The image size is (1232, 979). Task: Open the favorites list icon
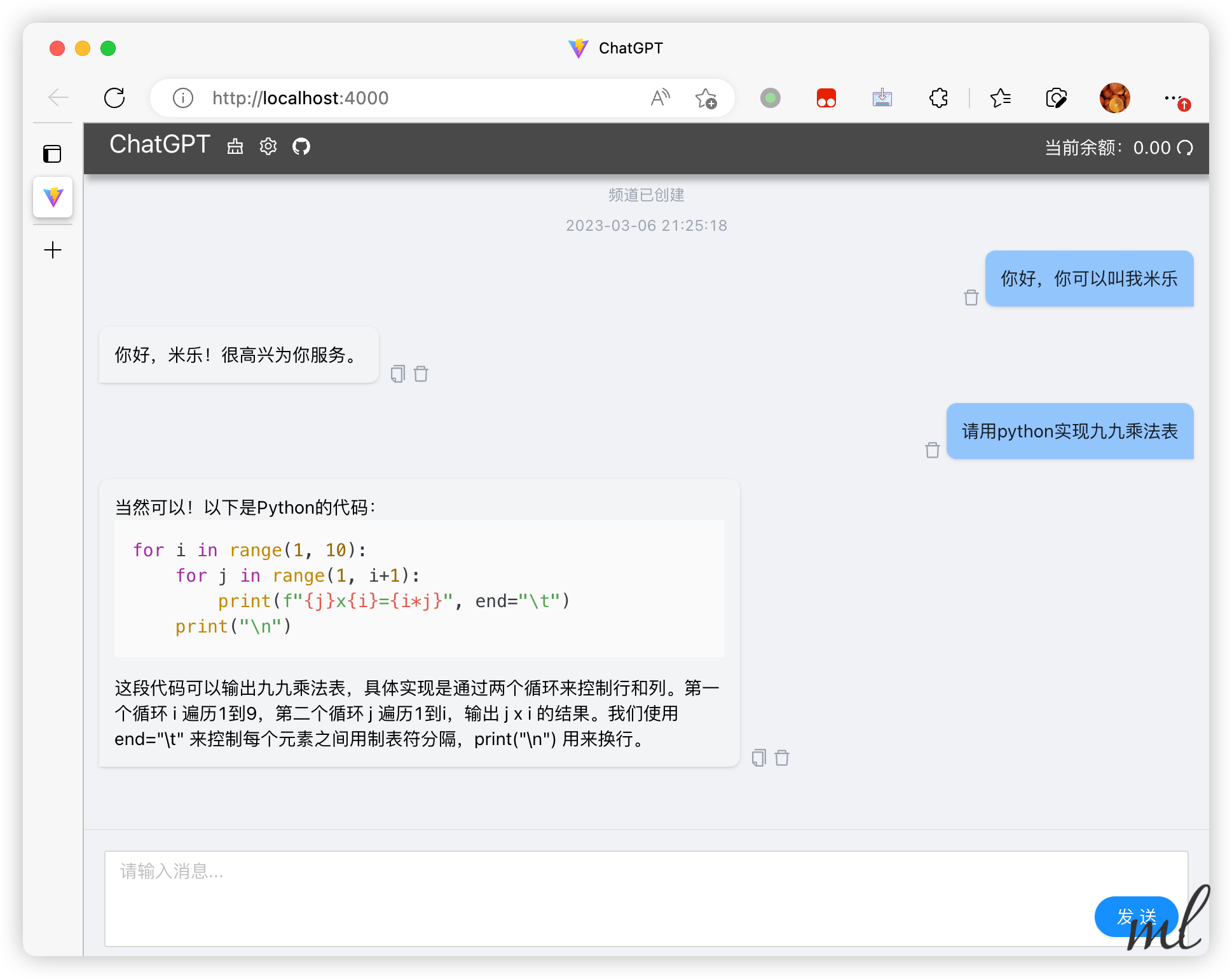coord(1000,98)
